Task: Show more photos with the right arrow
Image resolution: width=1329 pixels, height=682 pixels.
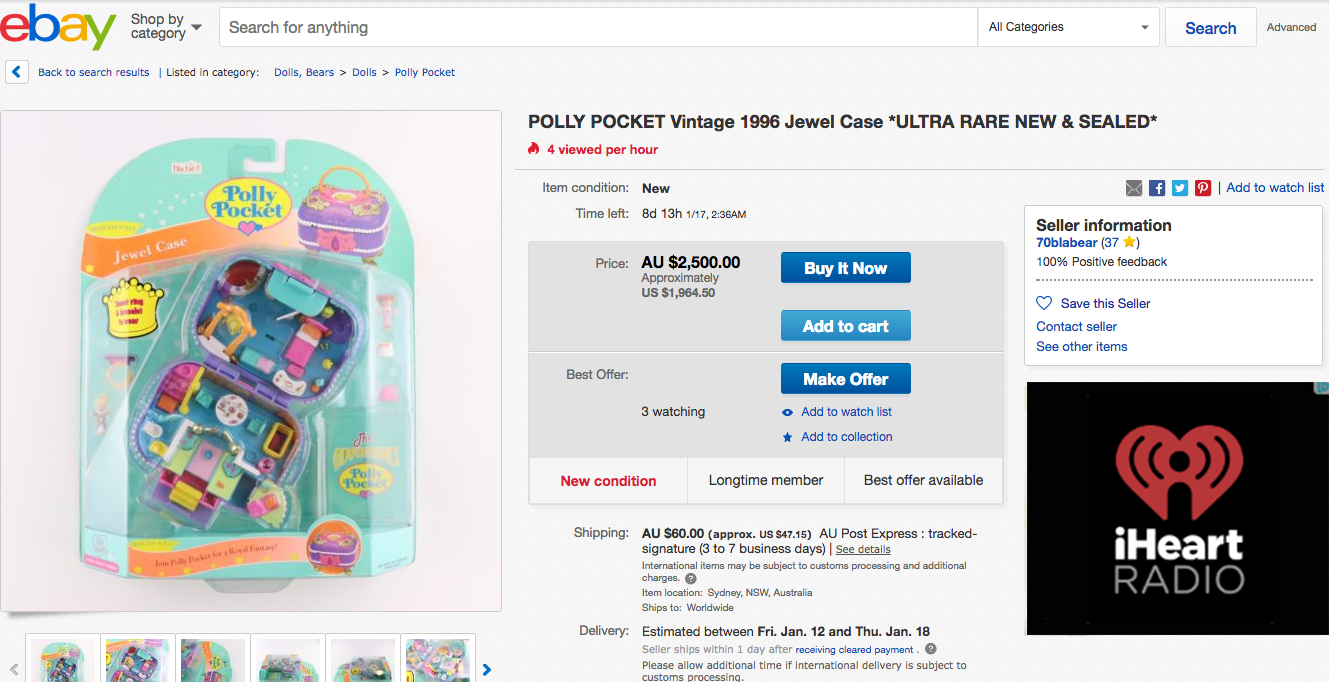Action: click(x=487, y=670)
